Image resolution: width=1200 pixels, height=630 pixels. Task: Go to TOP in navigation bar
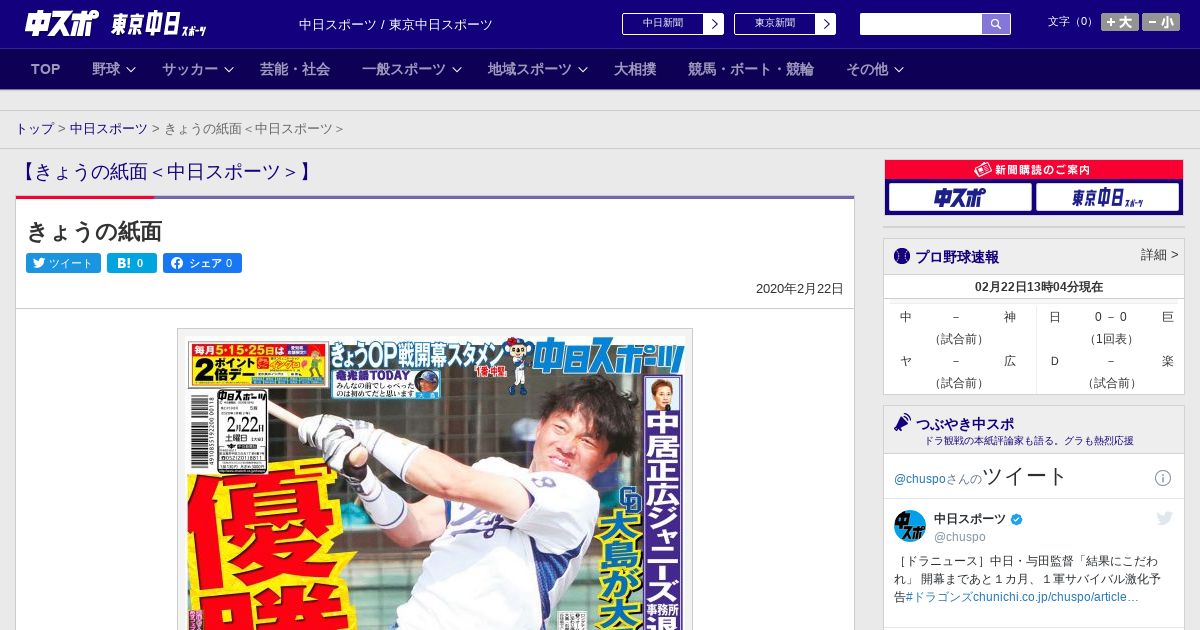click(46, 69)
